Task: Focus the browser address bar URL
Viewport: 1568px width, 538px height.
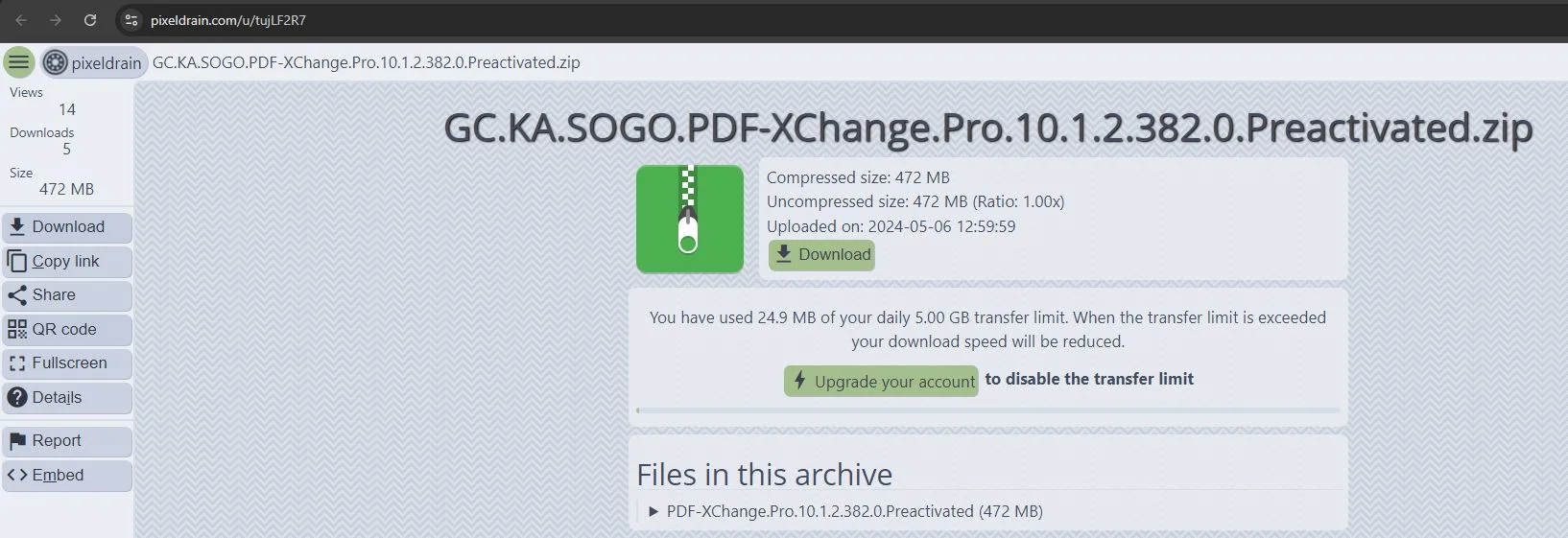Action: click(x=228, y=20)
